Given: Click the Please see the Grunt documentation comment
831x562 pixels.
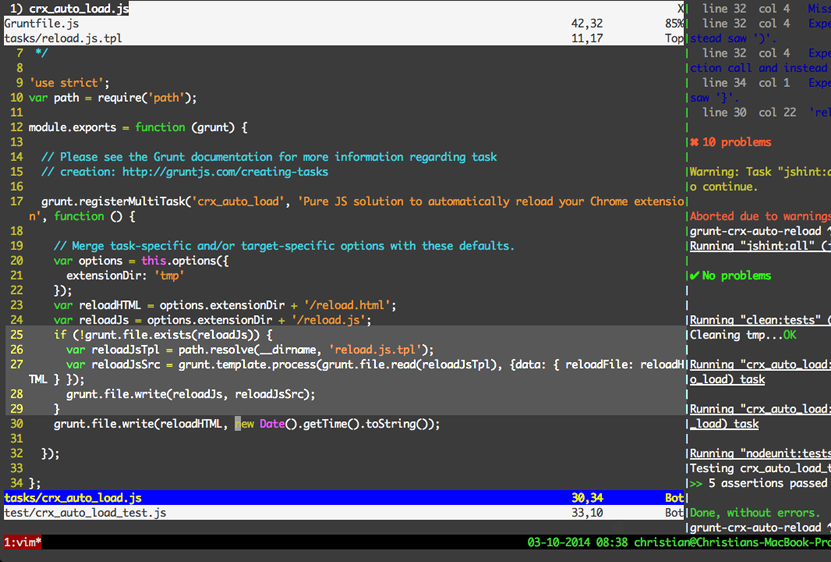Looking at the screenshot, I should (269, 157).
